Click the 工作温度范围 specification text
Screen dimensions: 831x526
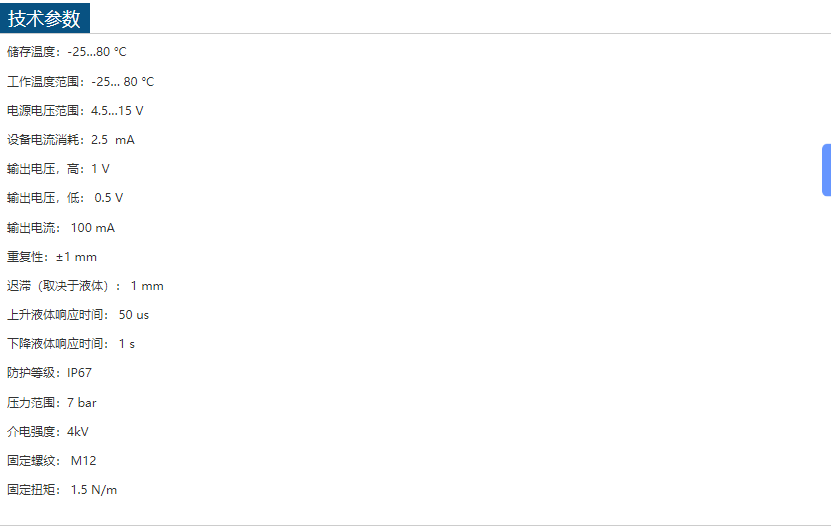coord(80,81)
